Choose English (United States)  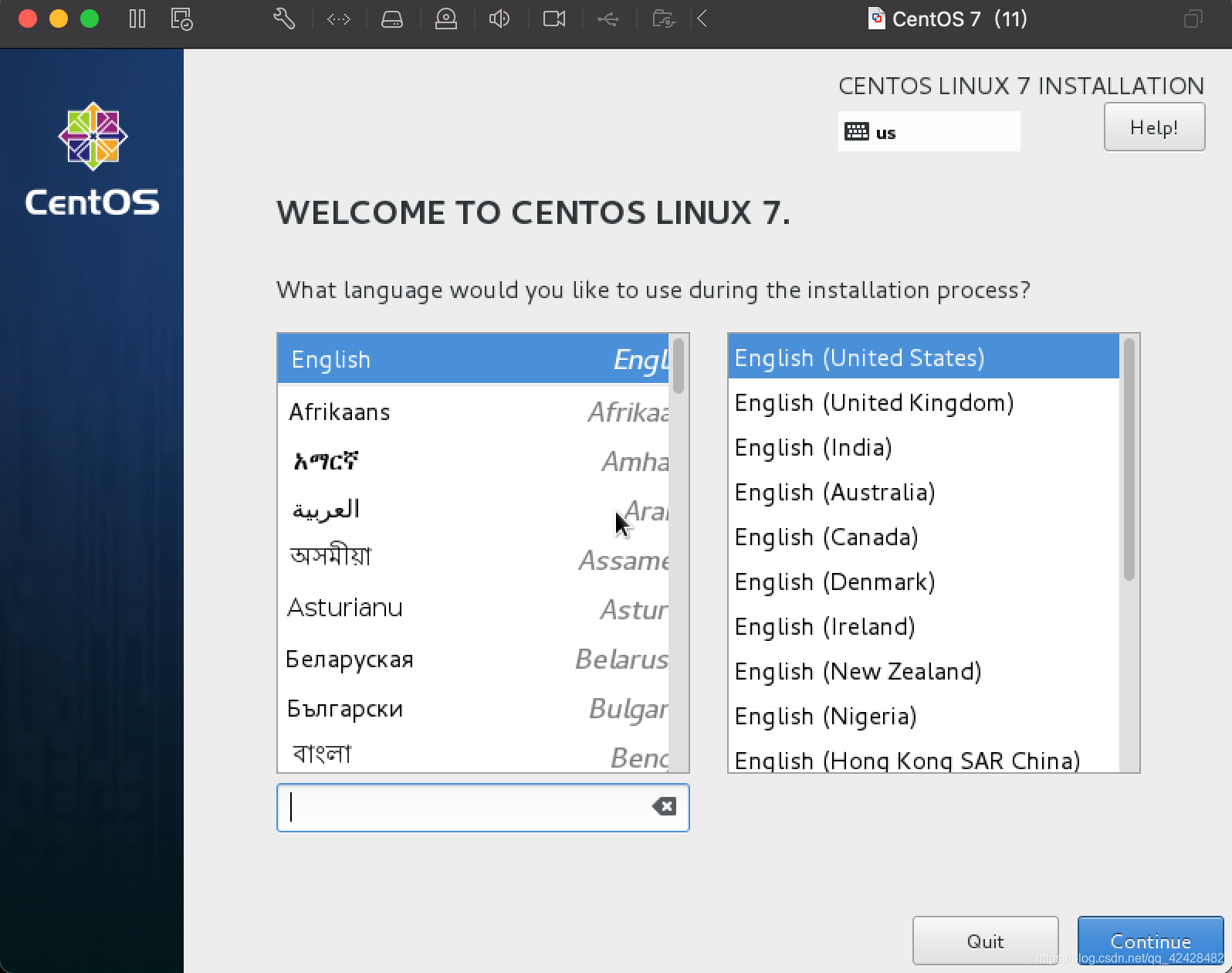(x=923, y=358)
